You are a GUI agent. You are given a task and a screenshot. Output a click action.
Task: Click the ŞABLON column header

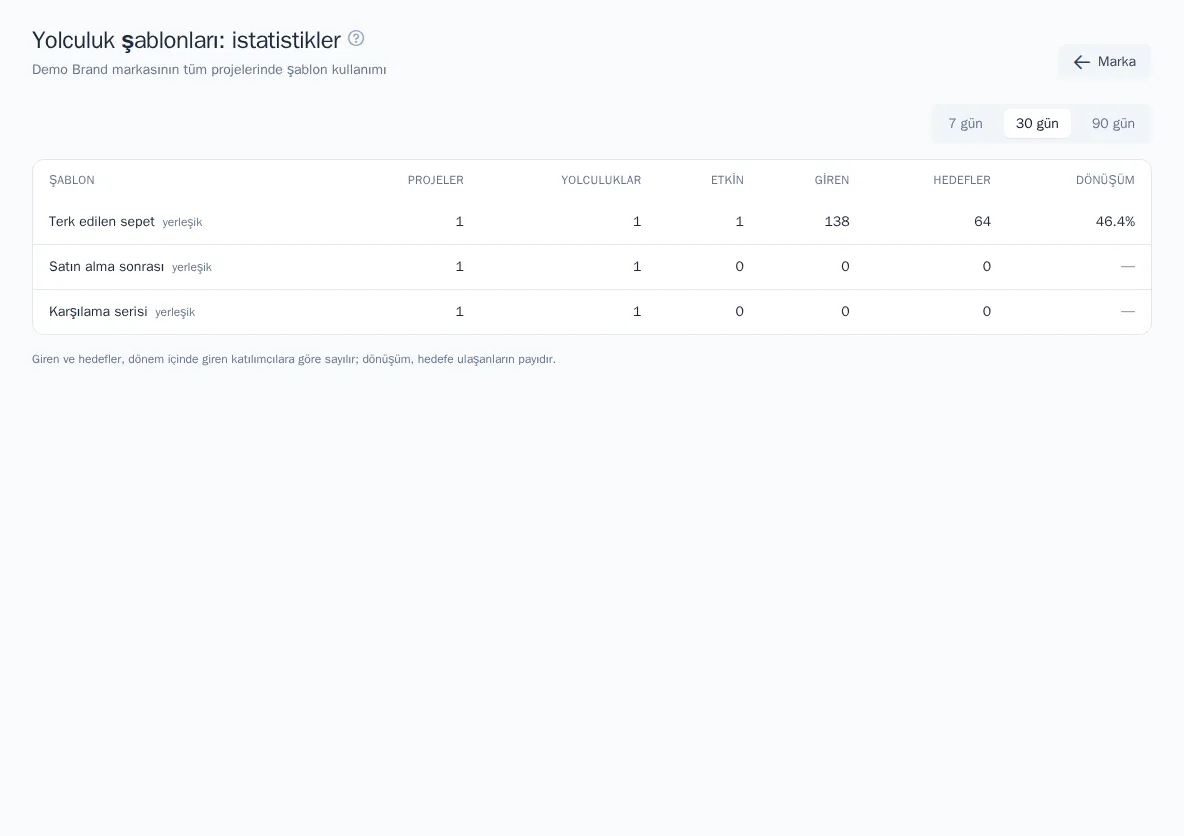(72, 180)
